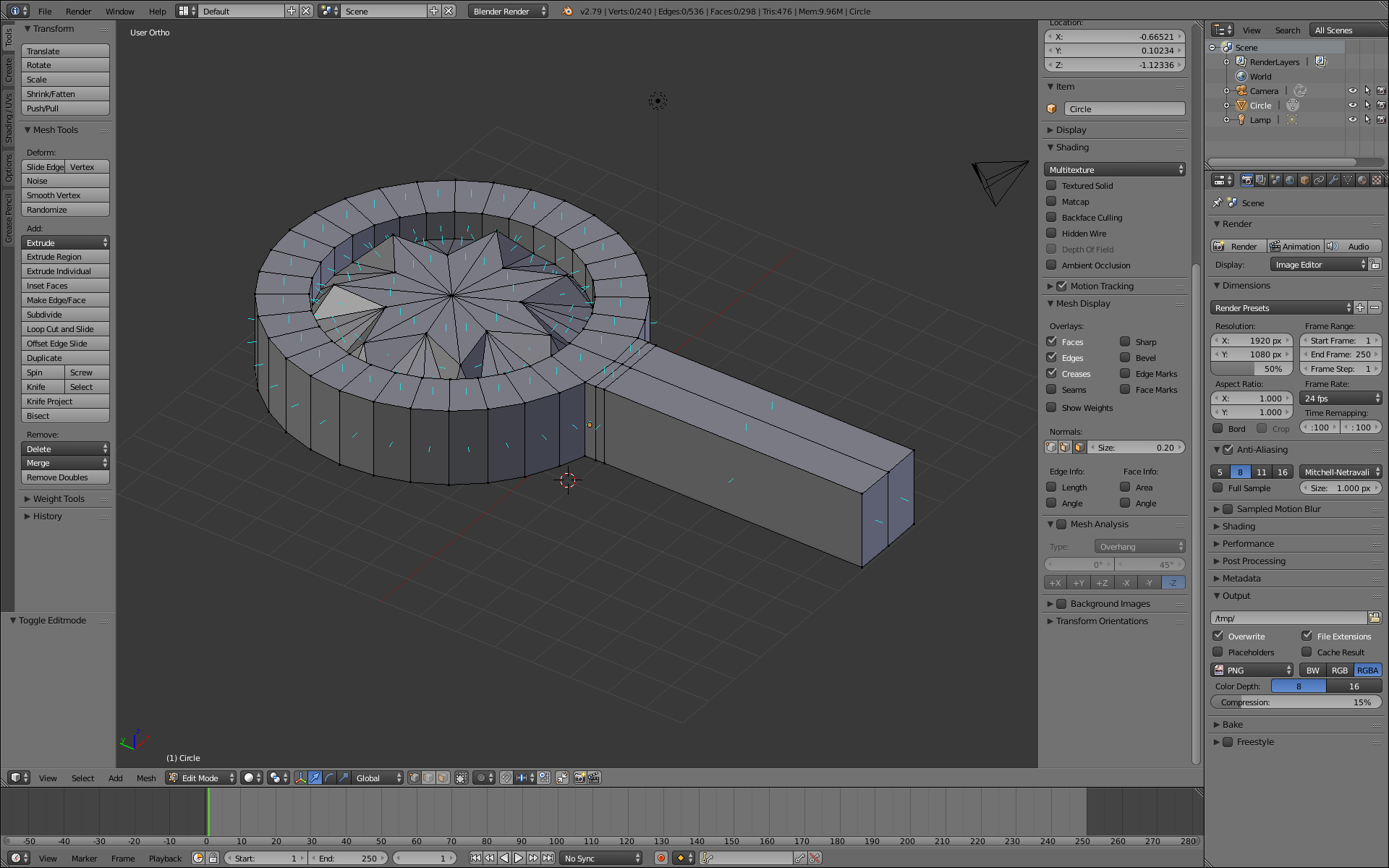This screenshot has height=868, width=1389.
Task: Open the Render properties camera tab
Action: coord(1246,180)
